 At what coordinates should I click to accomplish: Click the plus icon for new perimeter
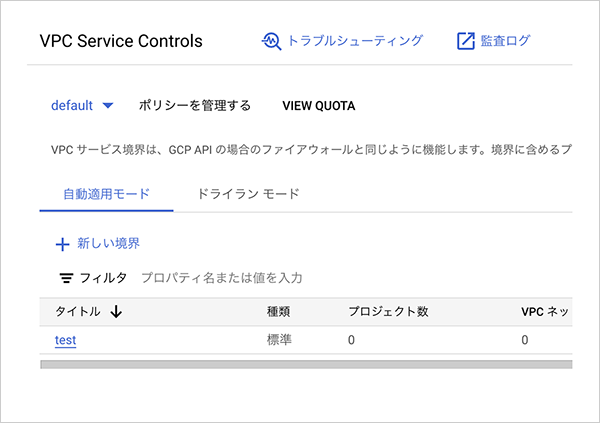(62, 244)
